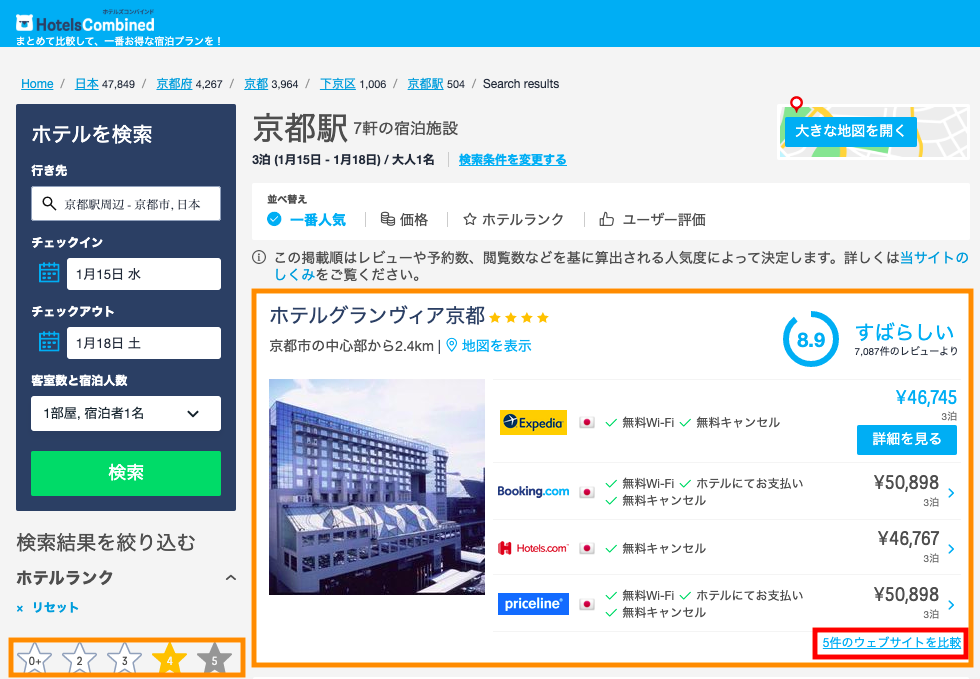Open hotel title ホテルグランヴィア京都
The width and height of the screenshot is (980, 679).
(x=377, y=315)
